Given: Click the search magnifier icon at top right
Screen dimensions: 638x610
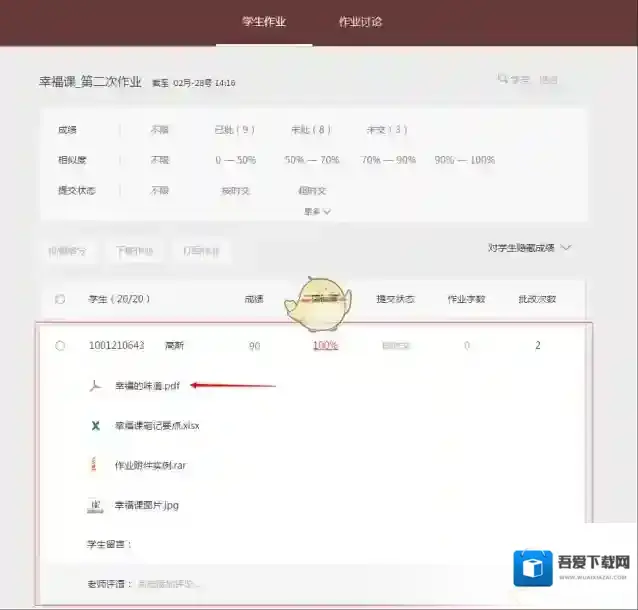Looking at the screenshot, I should pos(503,79).
